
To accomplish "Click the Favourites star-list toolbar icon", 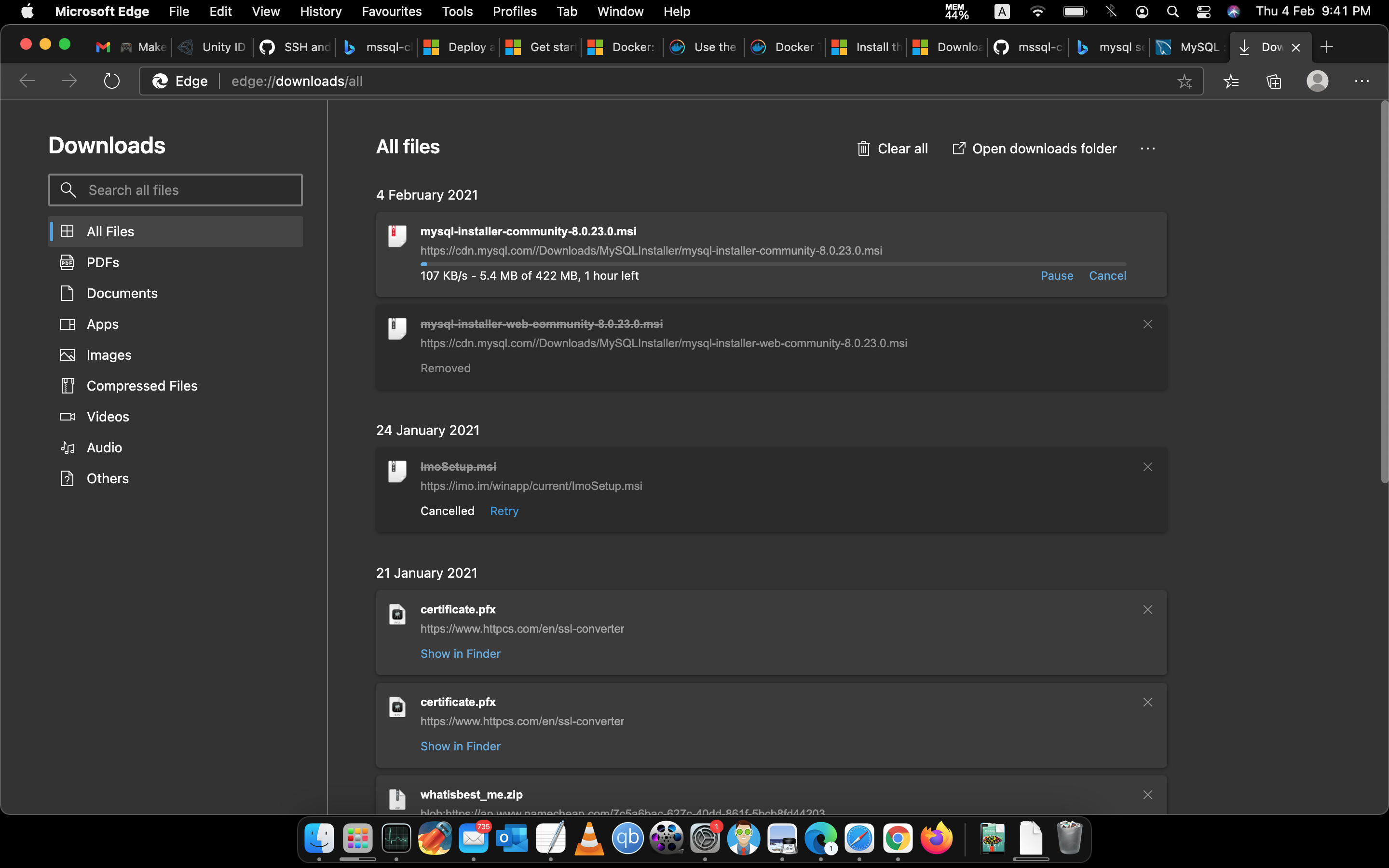I will (x=1231, y=81).
